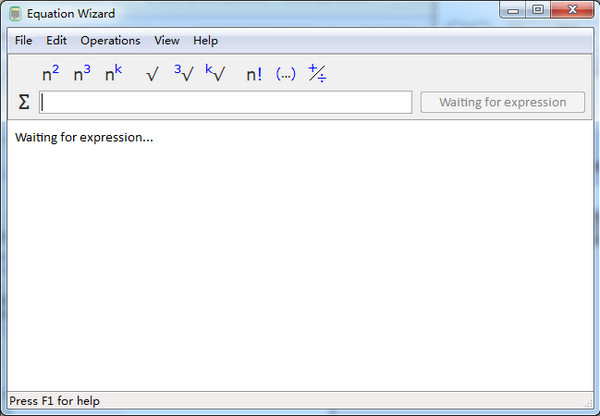The width and height of the screenshot is (600, 416).
Task: Insert the cube power n³ symbol
Action: [x=82, y=73]
